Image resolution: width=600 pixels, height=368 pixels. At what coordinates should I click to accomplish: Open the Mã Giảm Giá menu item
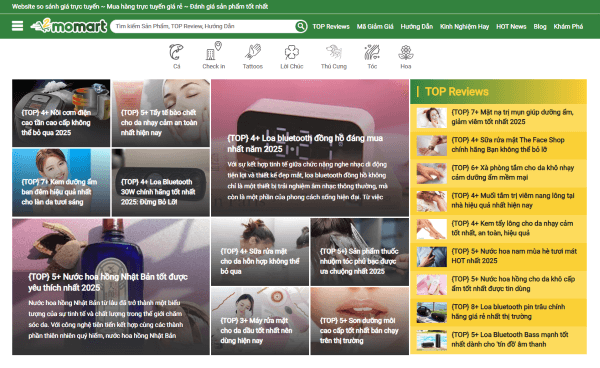click(375, 26)
